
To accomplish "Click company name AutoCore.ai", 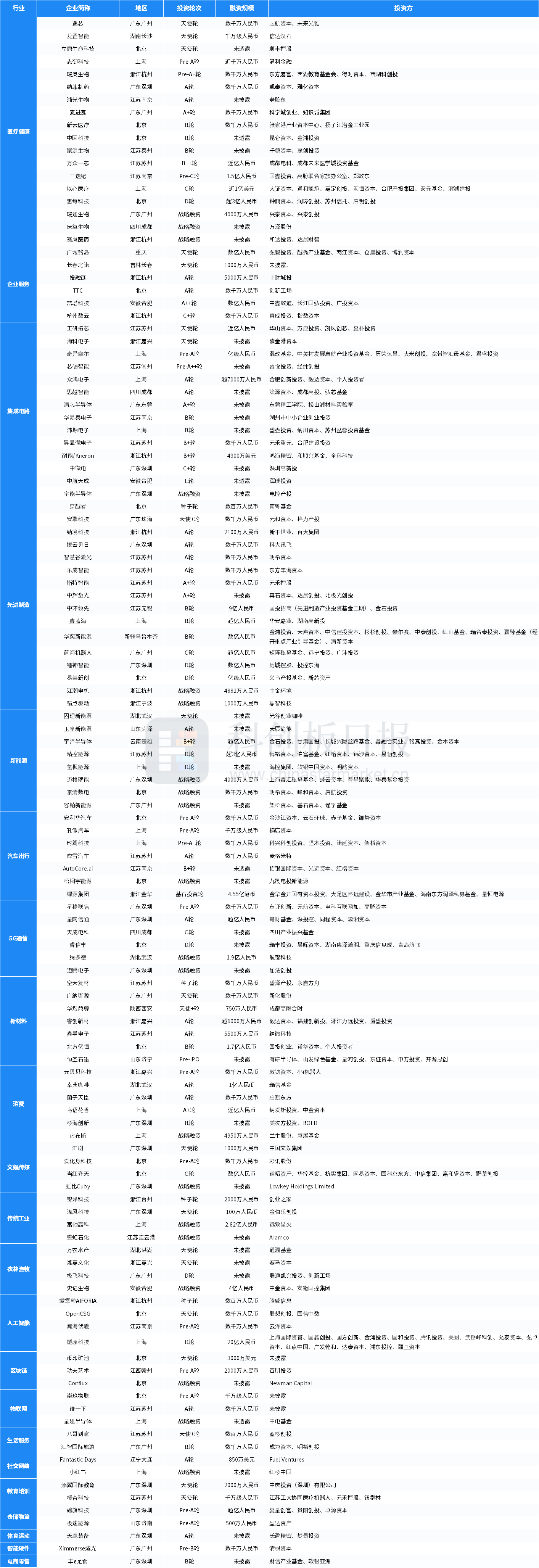I will coord(78,869).
